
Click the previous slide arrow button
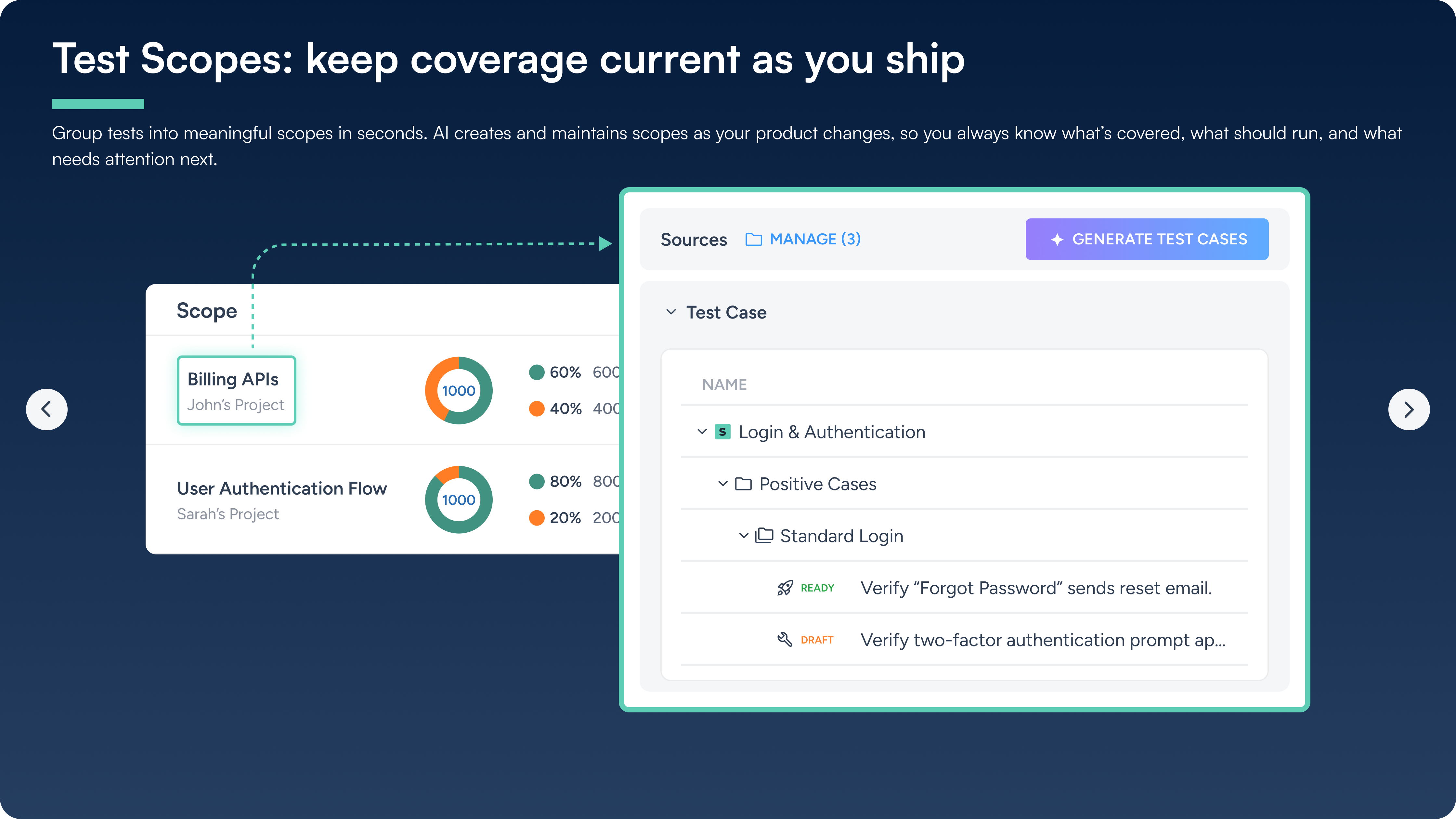pyautogui.click(x=47, y=409)
